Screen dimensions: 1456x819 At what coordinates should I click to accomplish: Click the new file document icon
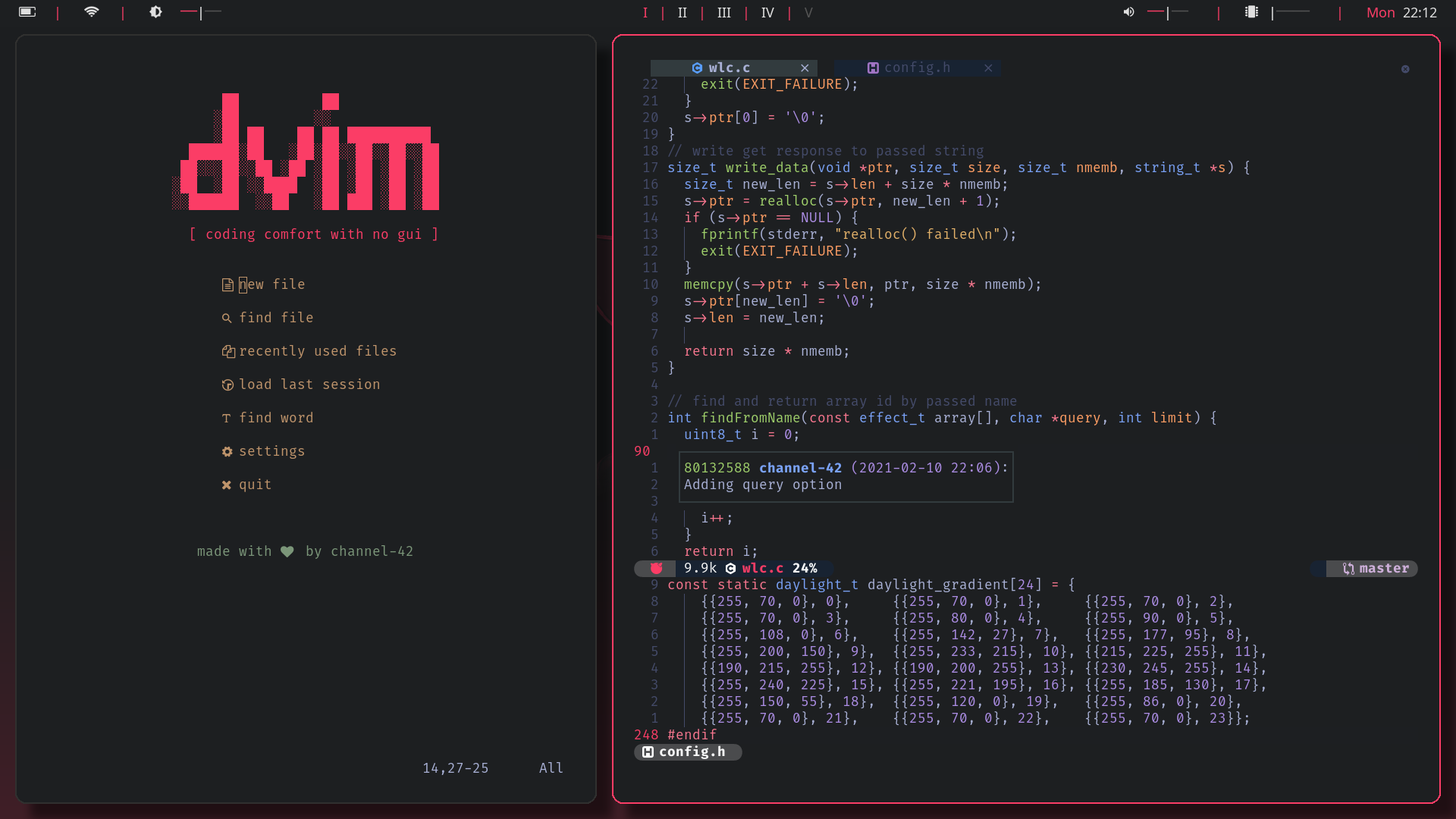[x=227, y=285]
